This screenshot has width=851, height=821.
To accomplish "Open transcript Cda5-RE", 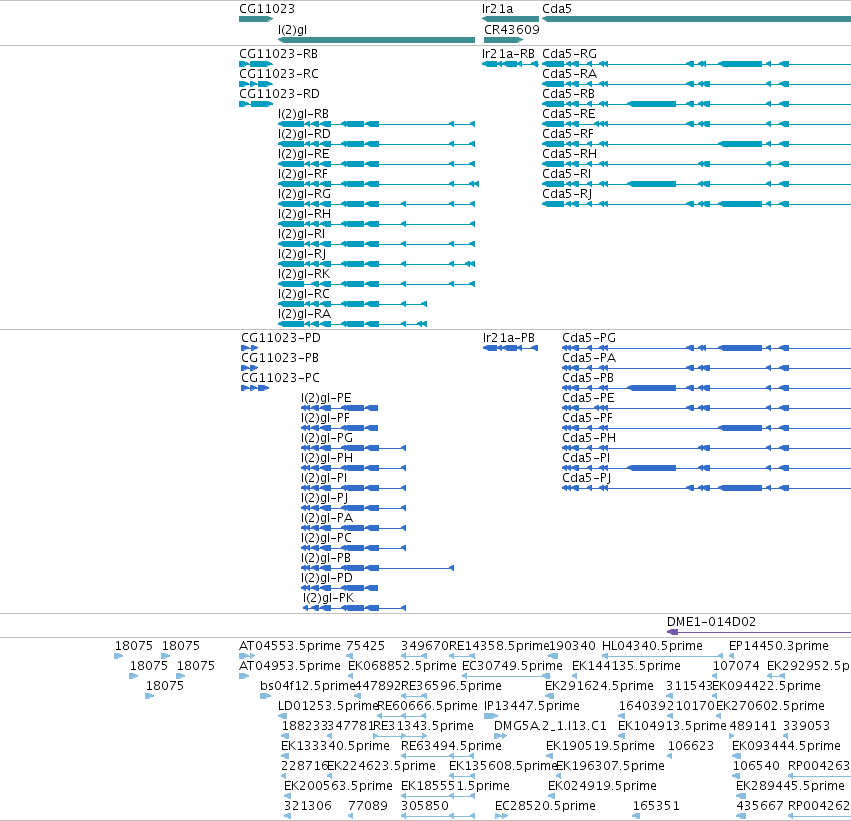I will 696,124.
